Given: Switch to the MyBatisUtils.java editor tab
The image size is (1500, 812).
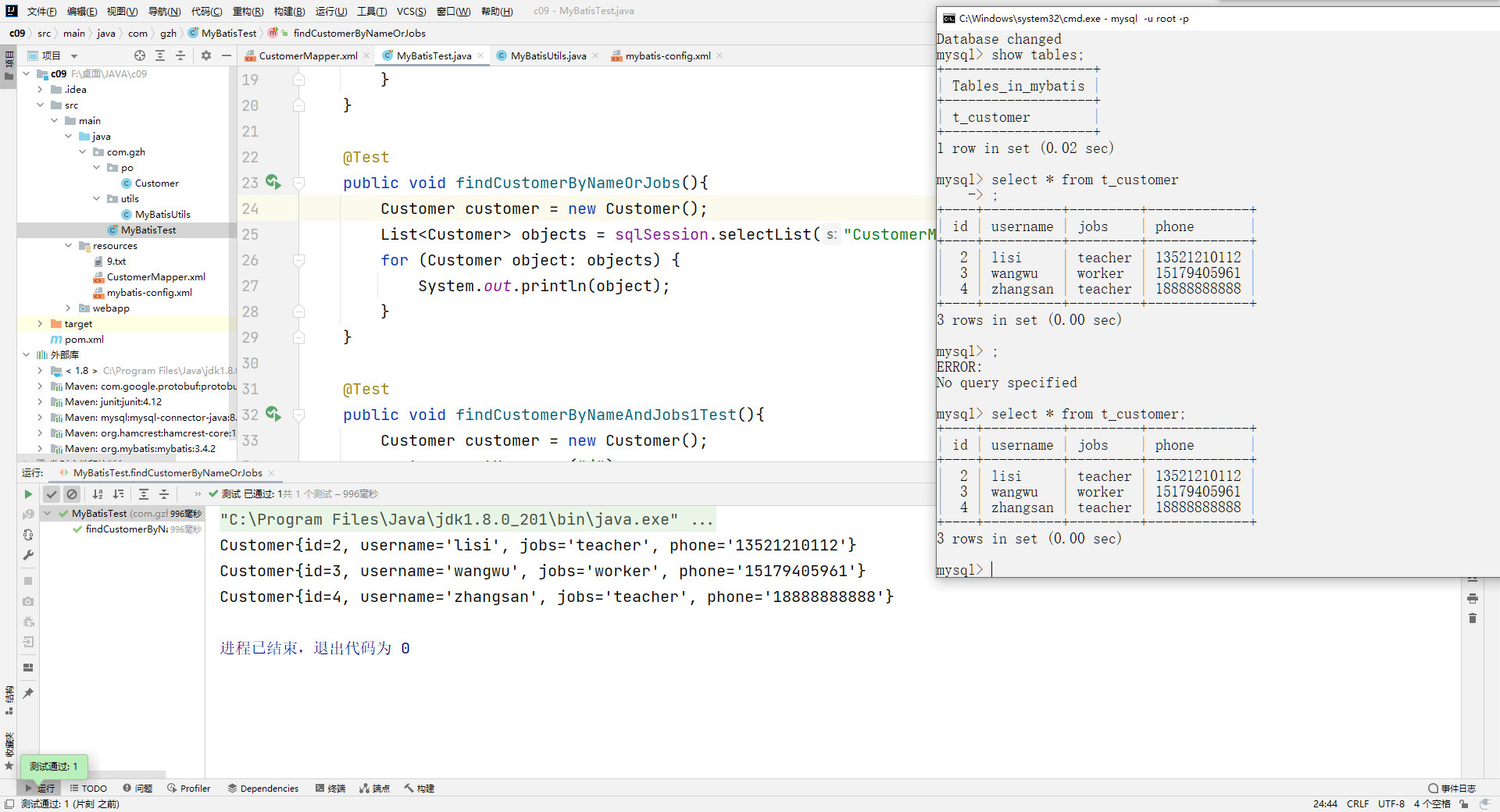Looking at the screenshot, I should point(548,55).
